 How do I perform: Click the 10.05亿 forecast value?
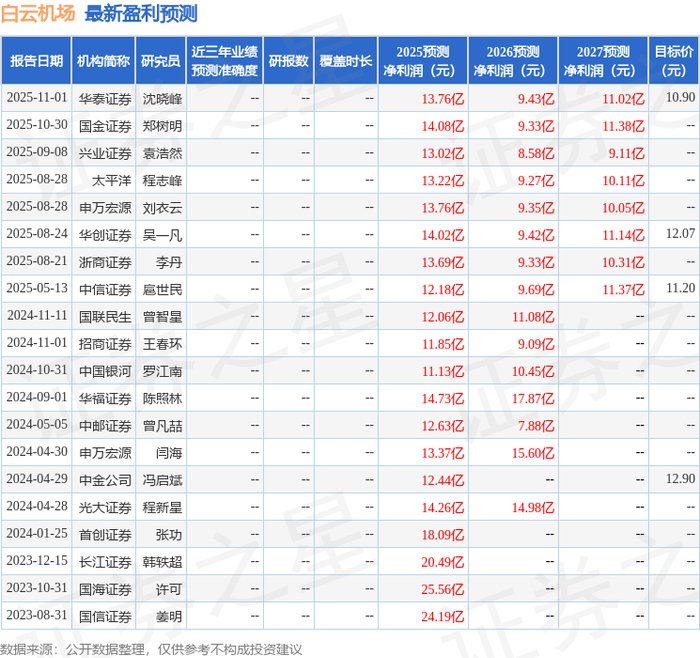tap(623, 208)
